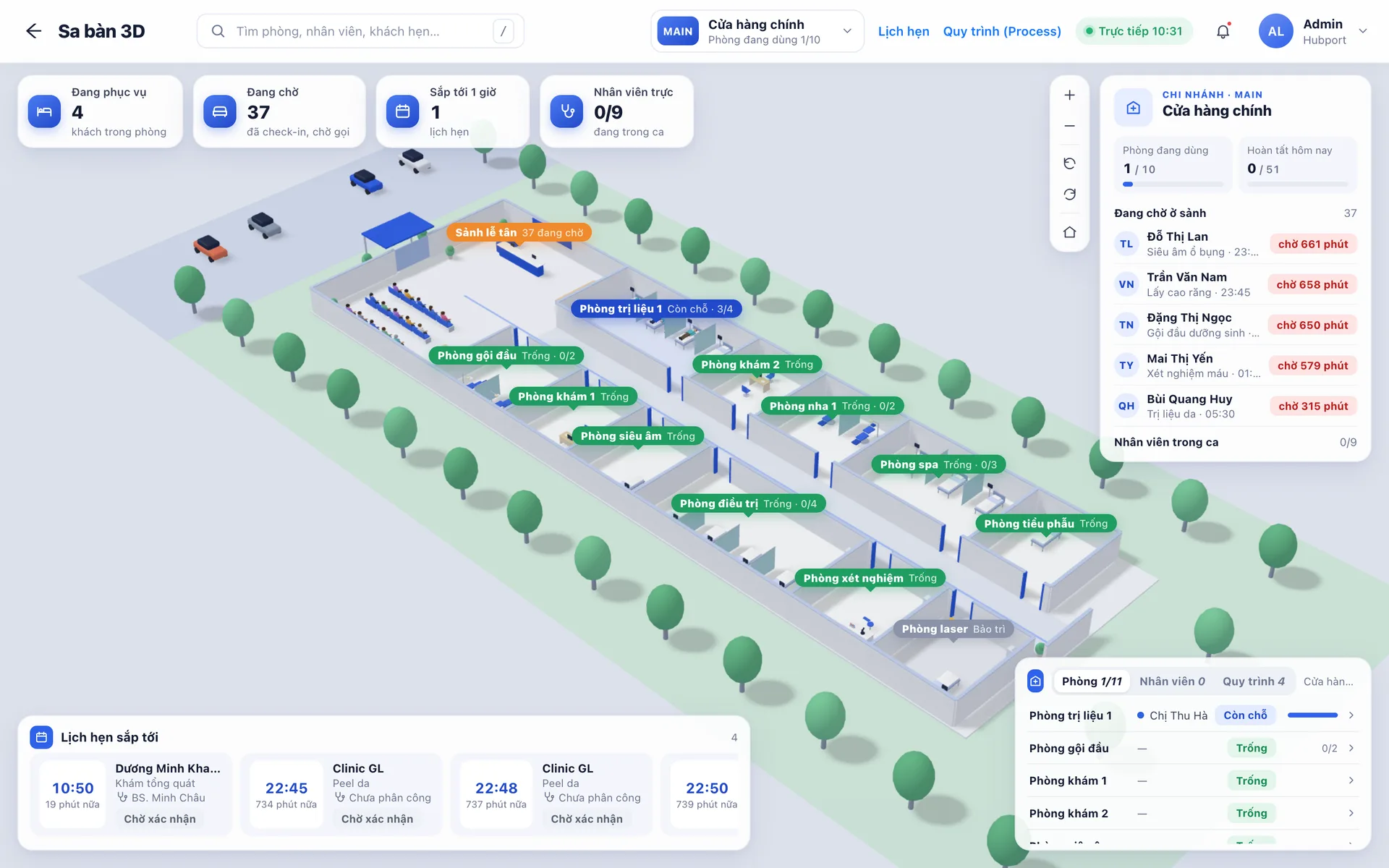Click the search magnifier icon

218,31
